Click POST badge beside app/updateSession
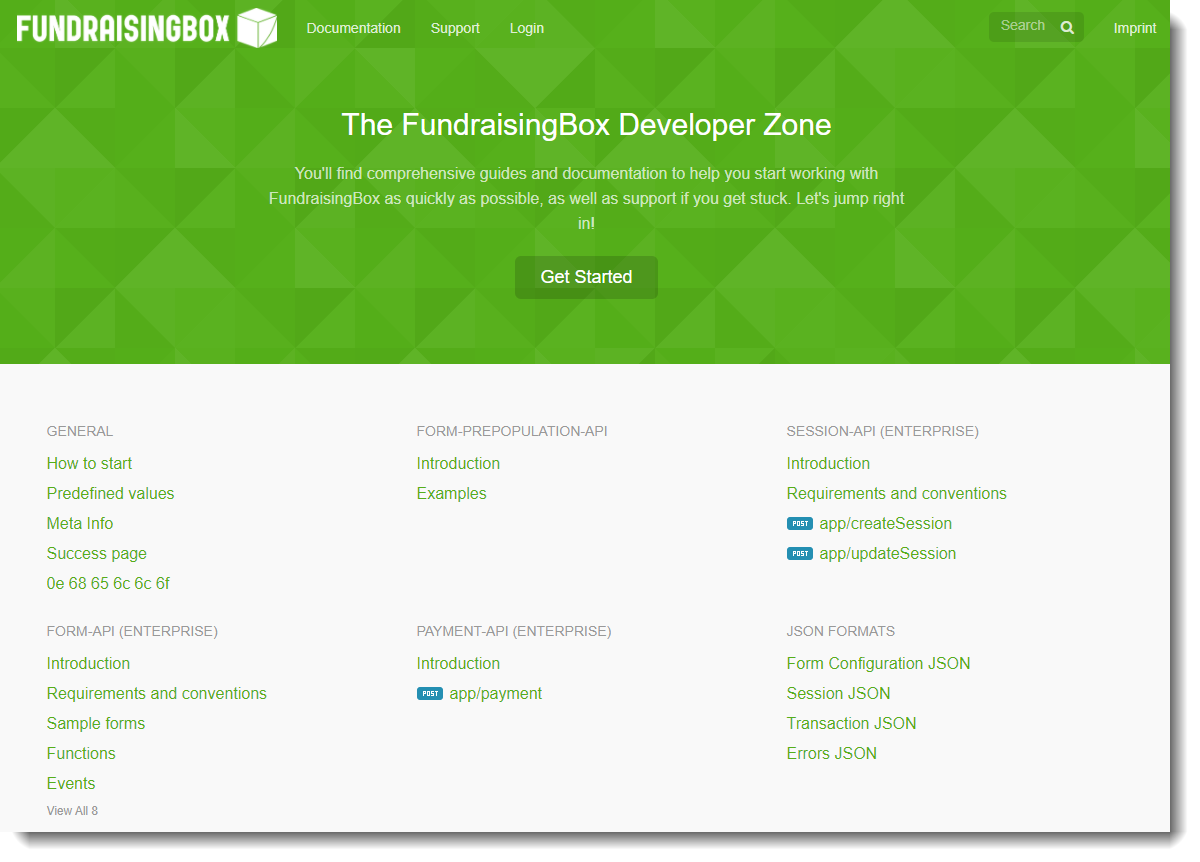The image size is (1200, 862). point(799,553)
